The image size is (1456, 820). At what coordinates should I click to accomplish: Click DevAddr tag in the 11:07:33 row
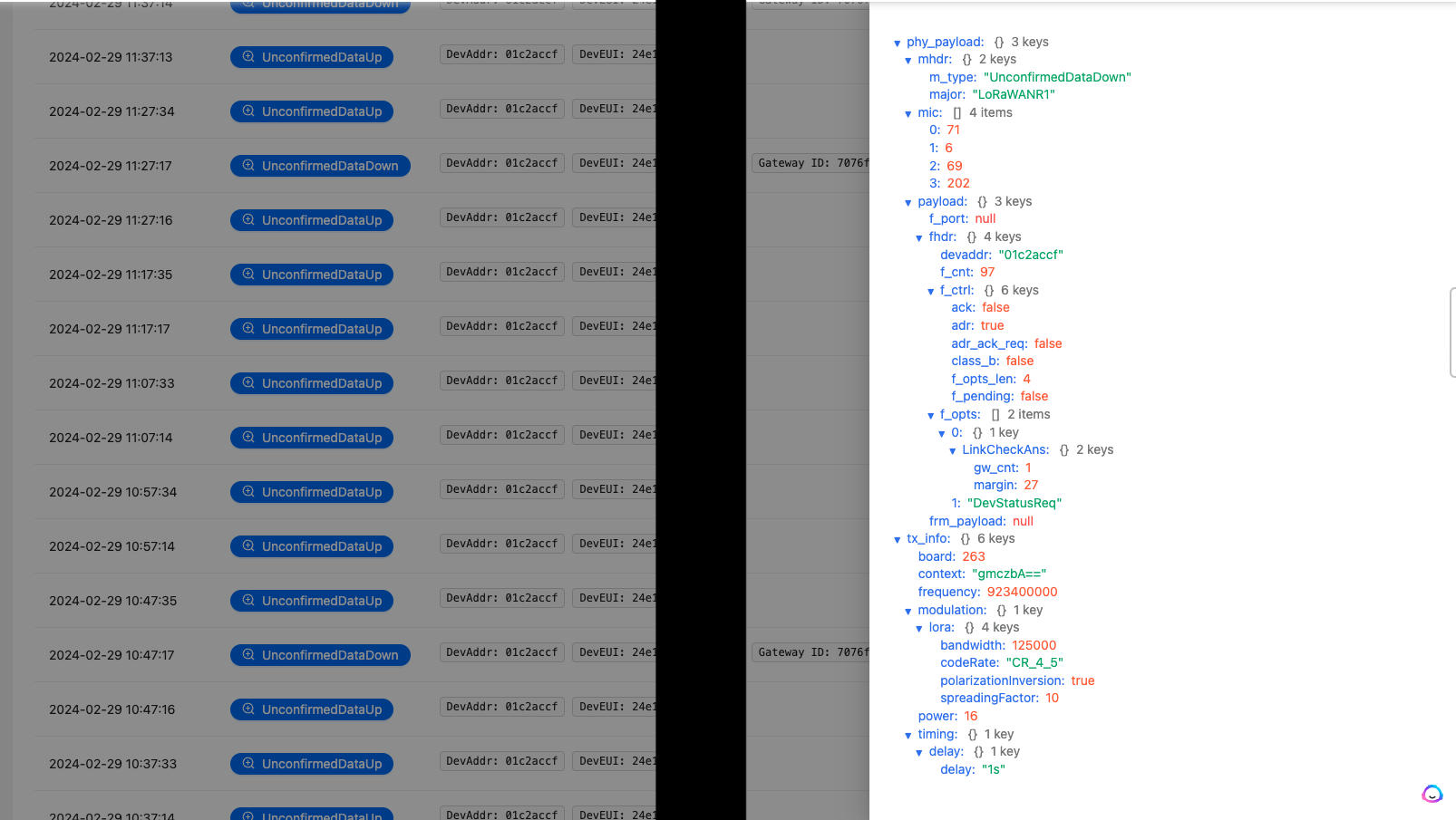click(x=501, y=381)
